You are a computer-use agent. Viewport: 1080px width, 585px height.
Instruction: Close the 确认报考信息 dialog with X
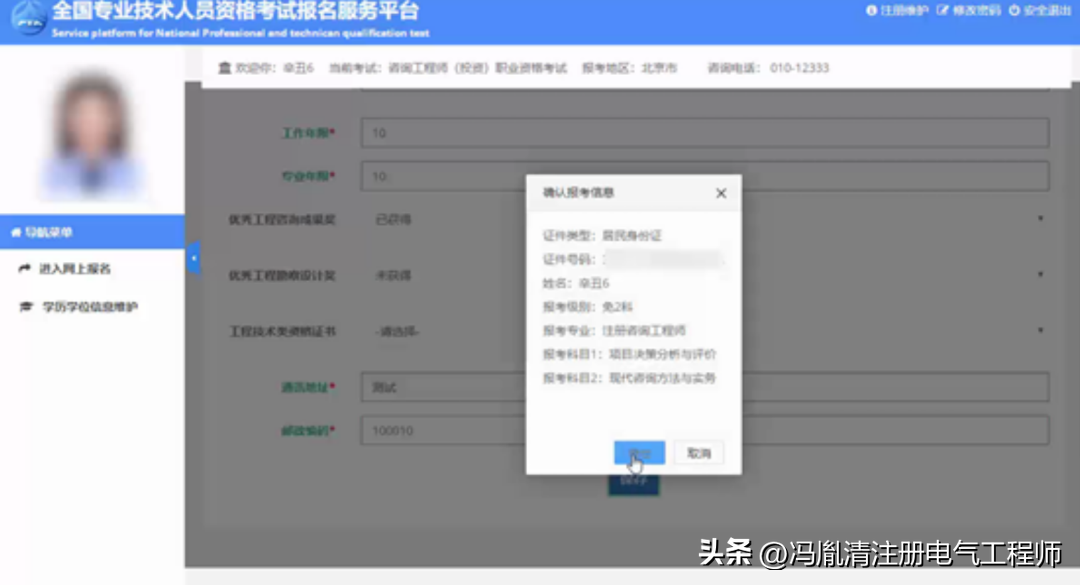(720, 193)
